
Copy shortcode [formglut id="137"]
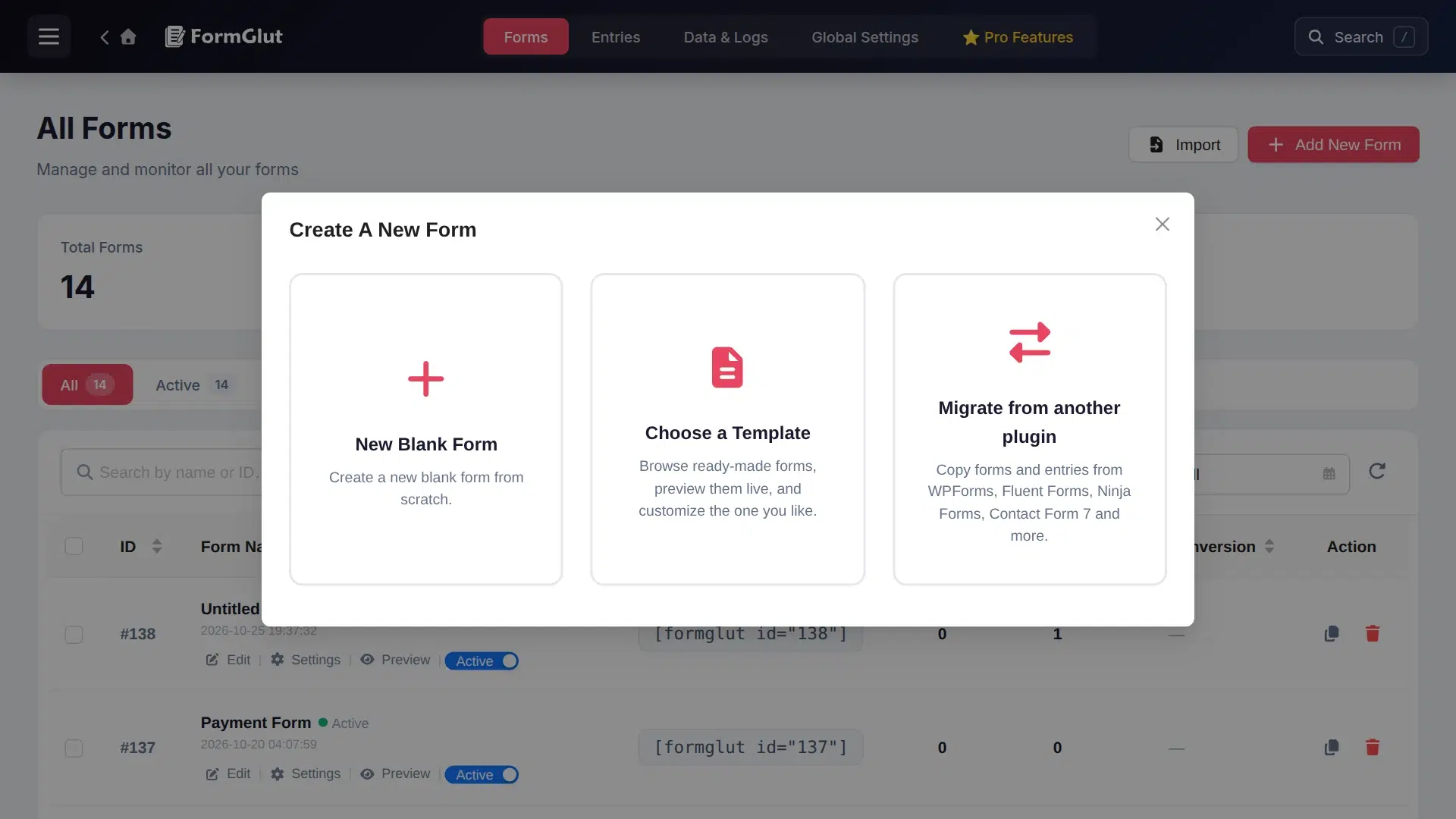(x=750, y=748)
